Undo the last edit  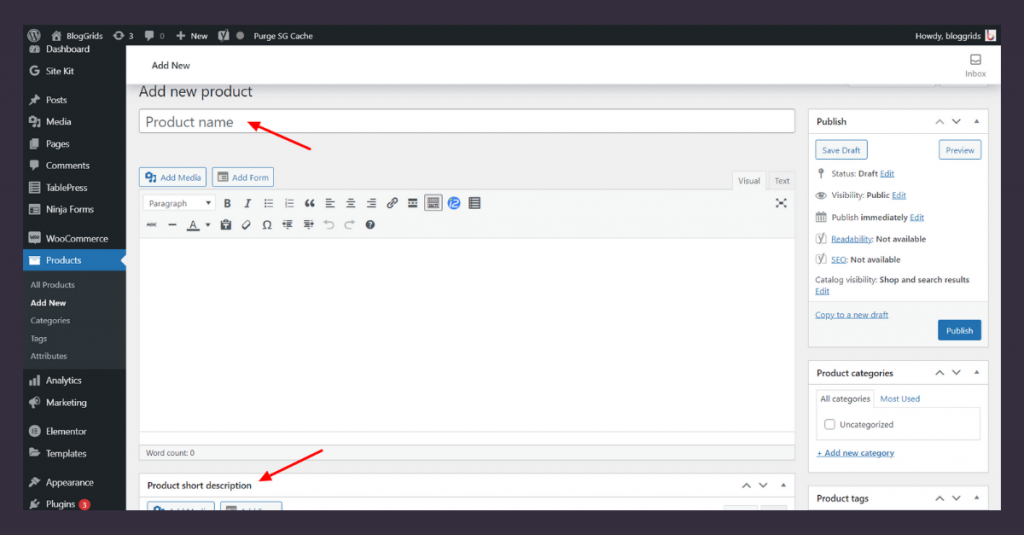pos(328,225)
